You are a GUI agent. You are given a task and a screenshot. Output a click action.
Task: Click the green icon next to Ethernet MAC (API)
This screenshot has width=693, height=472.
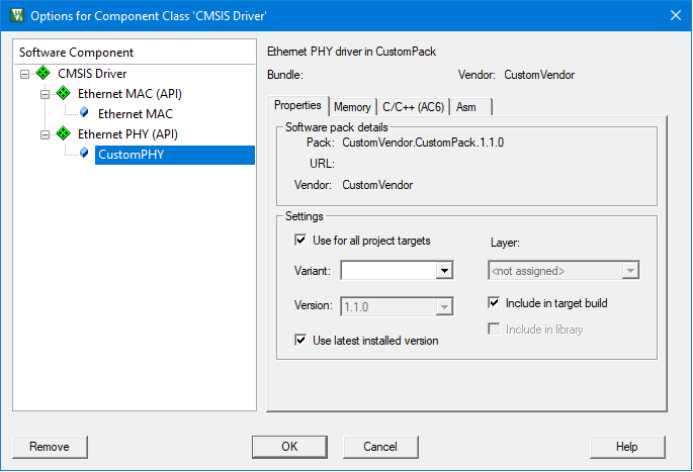pyautogui.click(x=62, y=93)
